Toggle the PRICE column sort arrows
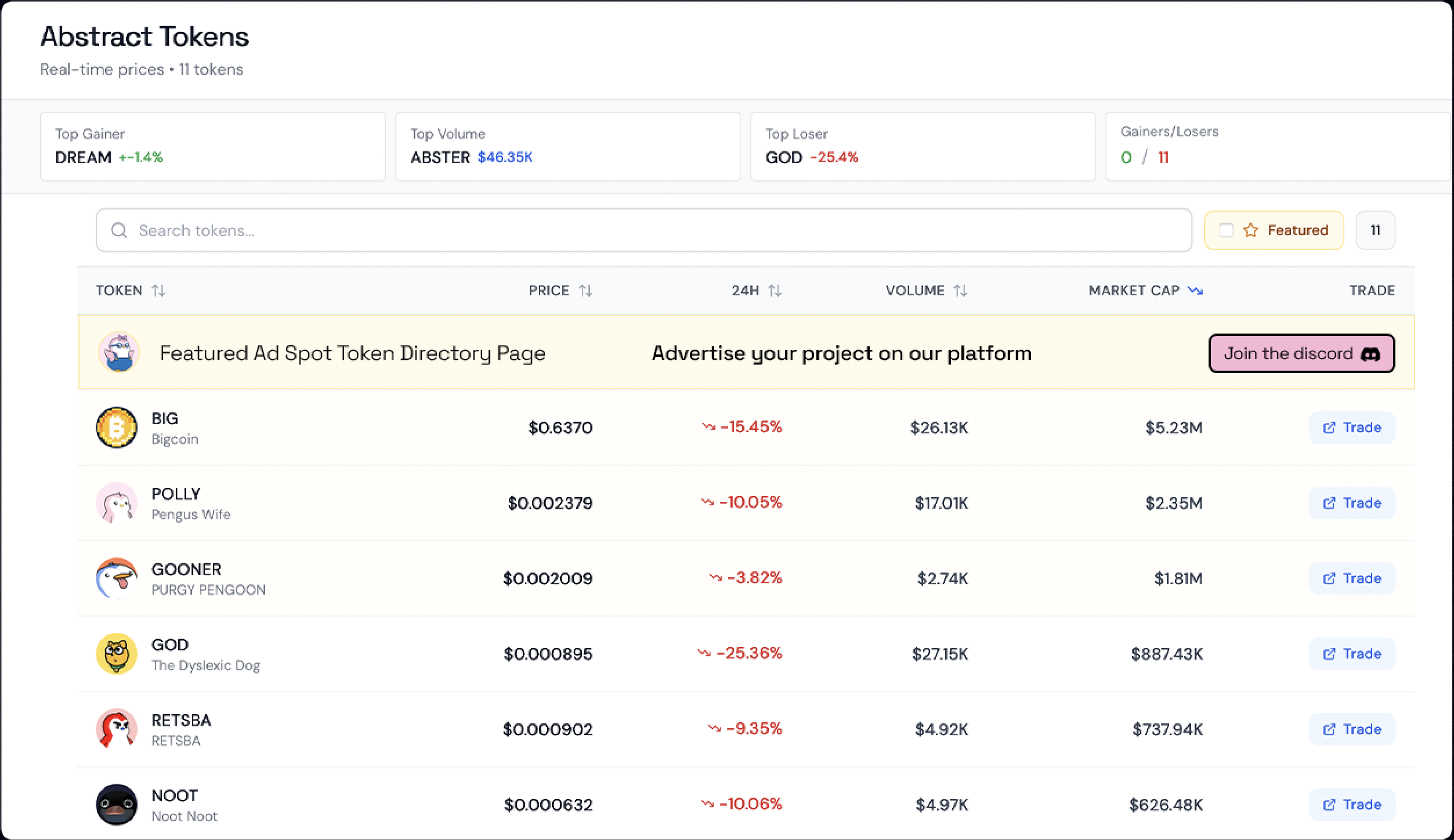The width and height of the screenshot is (1454, 840). click(587, 290)
